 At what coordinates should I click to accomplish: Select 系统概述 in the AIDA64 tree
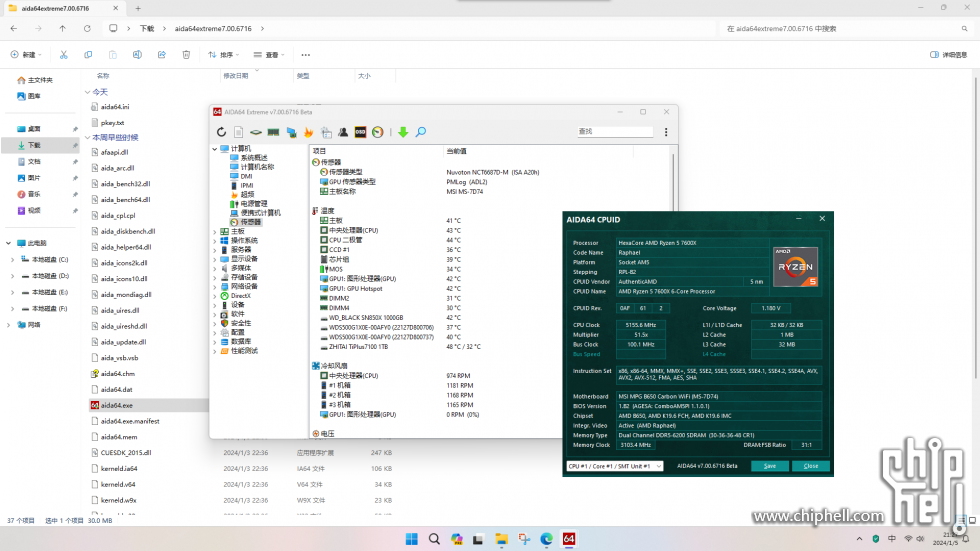point(254,158)
